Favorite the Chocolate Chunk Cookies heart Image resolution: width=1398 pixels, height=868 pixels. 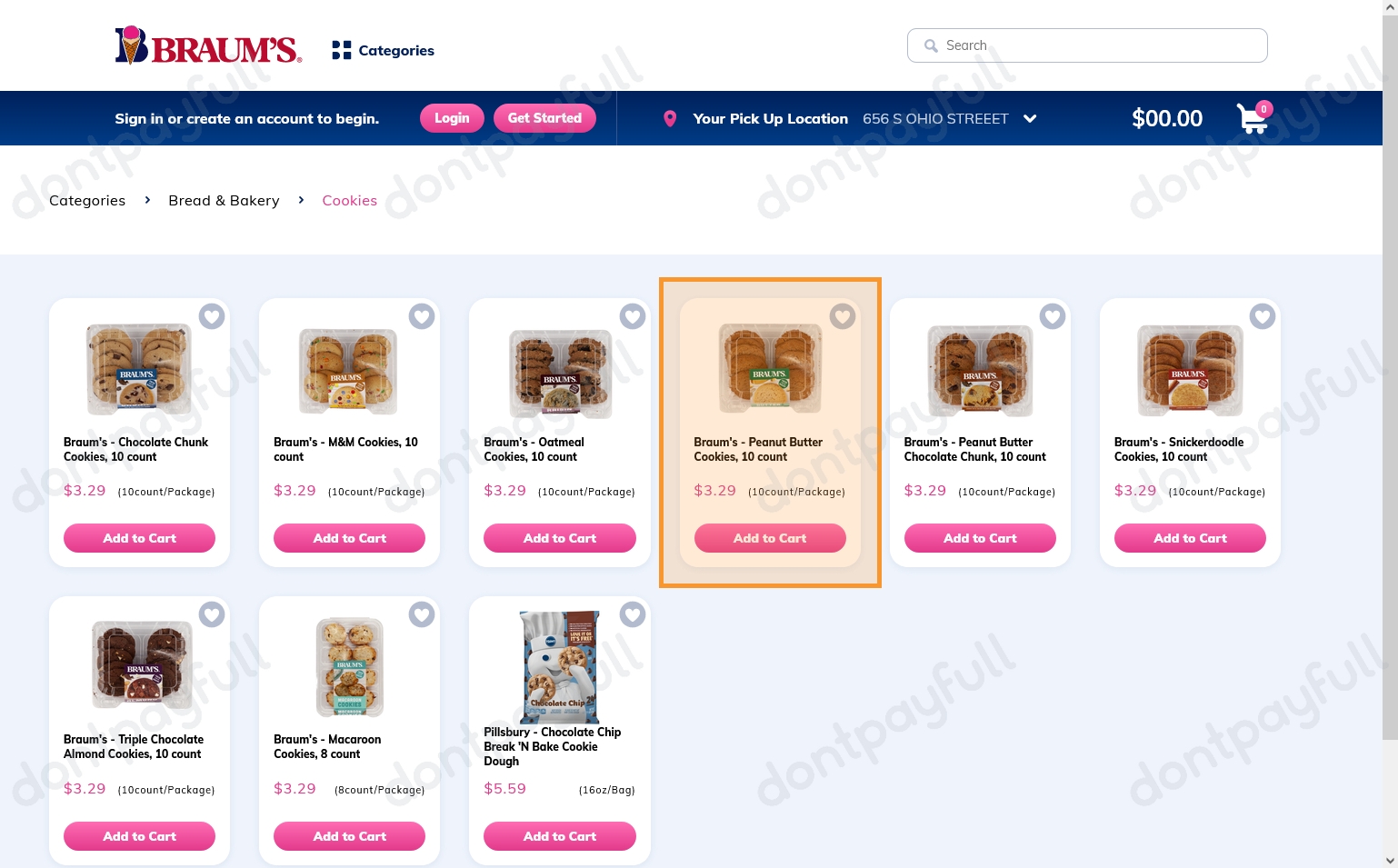click(212, 316)
